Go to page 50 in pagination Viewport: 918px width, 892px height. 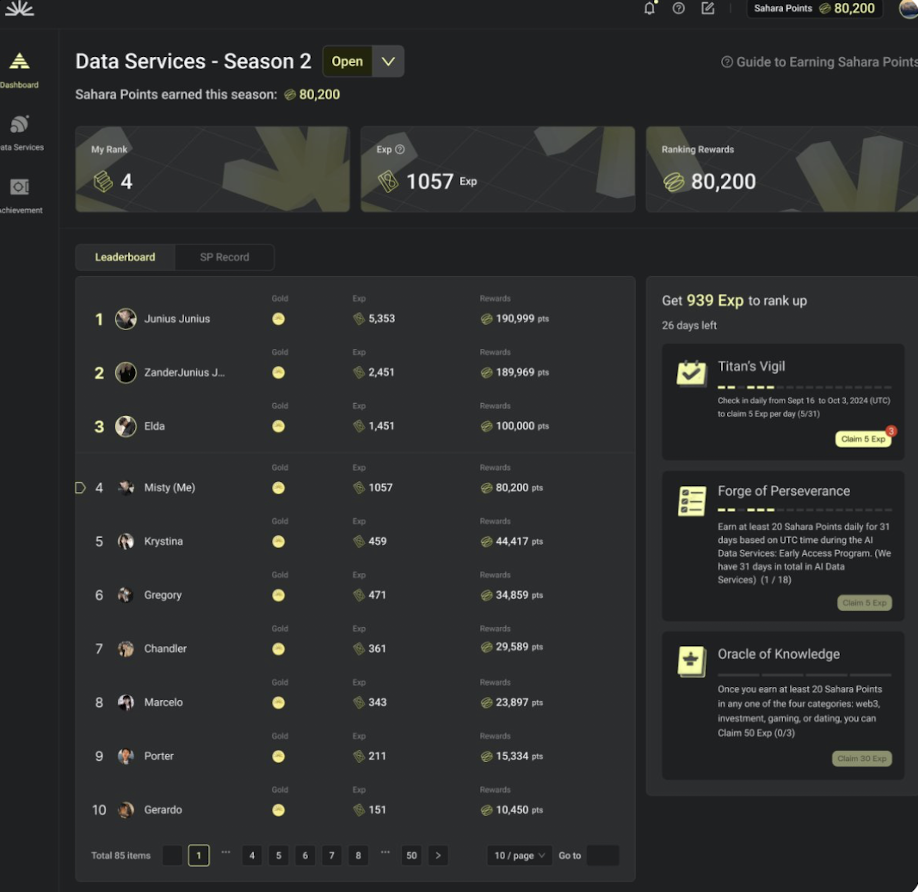[411, 856]
